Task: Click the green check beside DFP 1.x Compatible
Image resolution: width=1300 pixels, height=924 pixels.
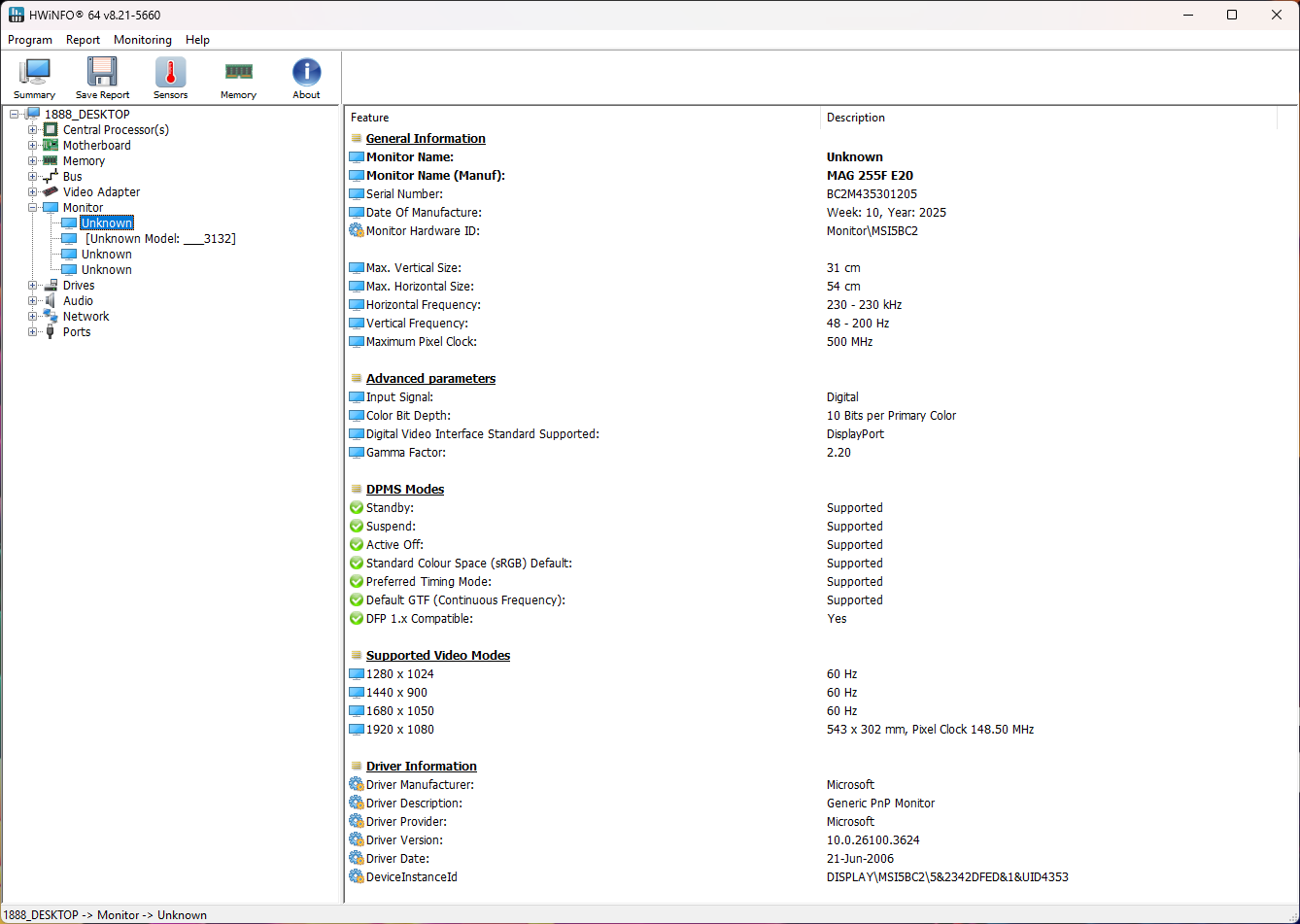Action: (x=357, y=619)
